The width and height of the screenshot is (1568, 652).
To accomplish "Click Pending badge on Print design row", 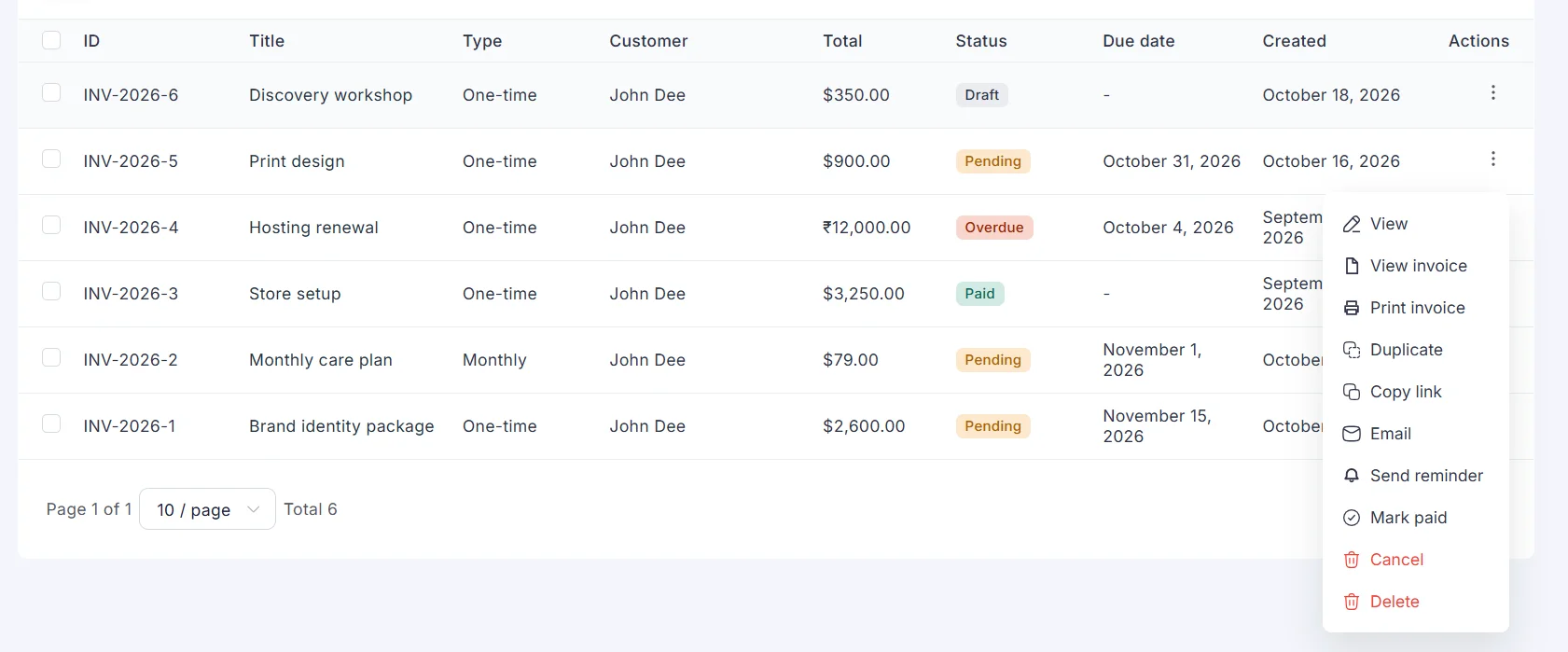I will pos(992,161).
